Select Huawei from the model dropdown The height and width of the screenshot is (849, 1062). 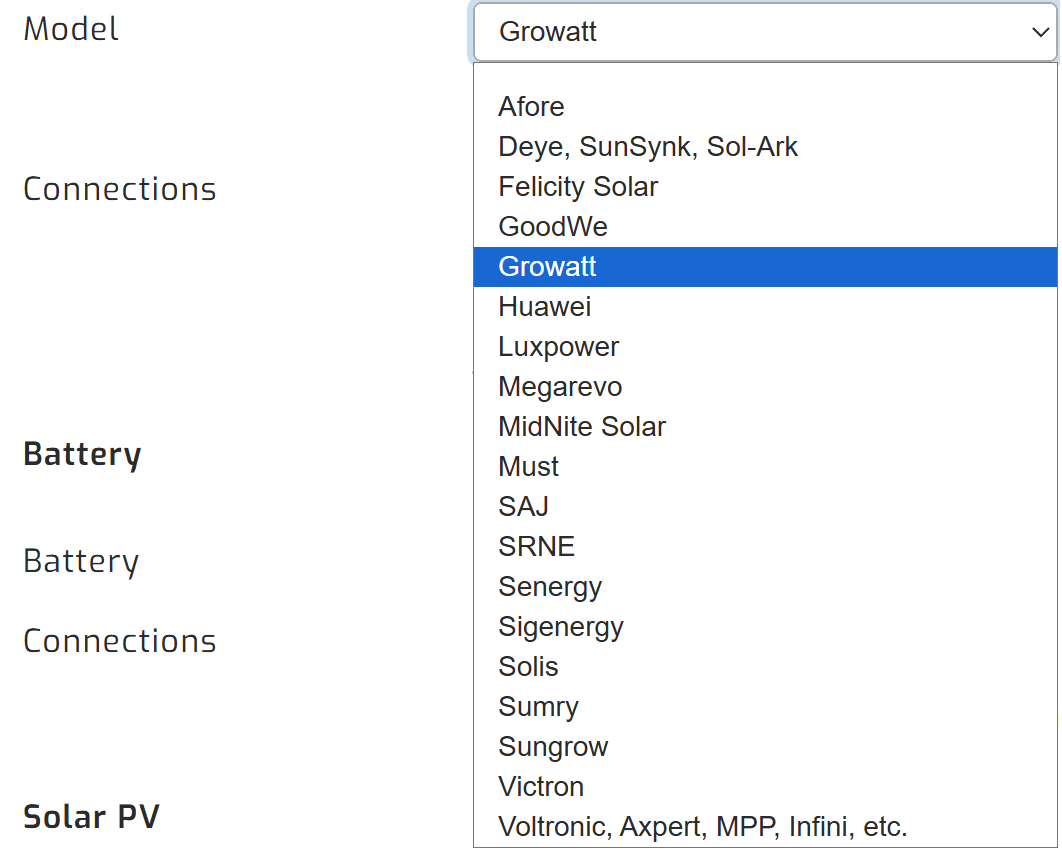544,307
